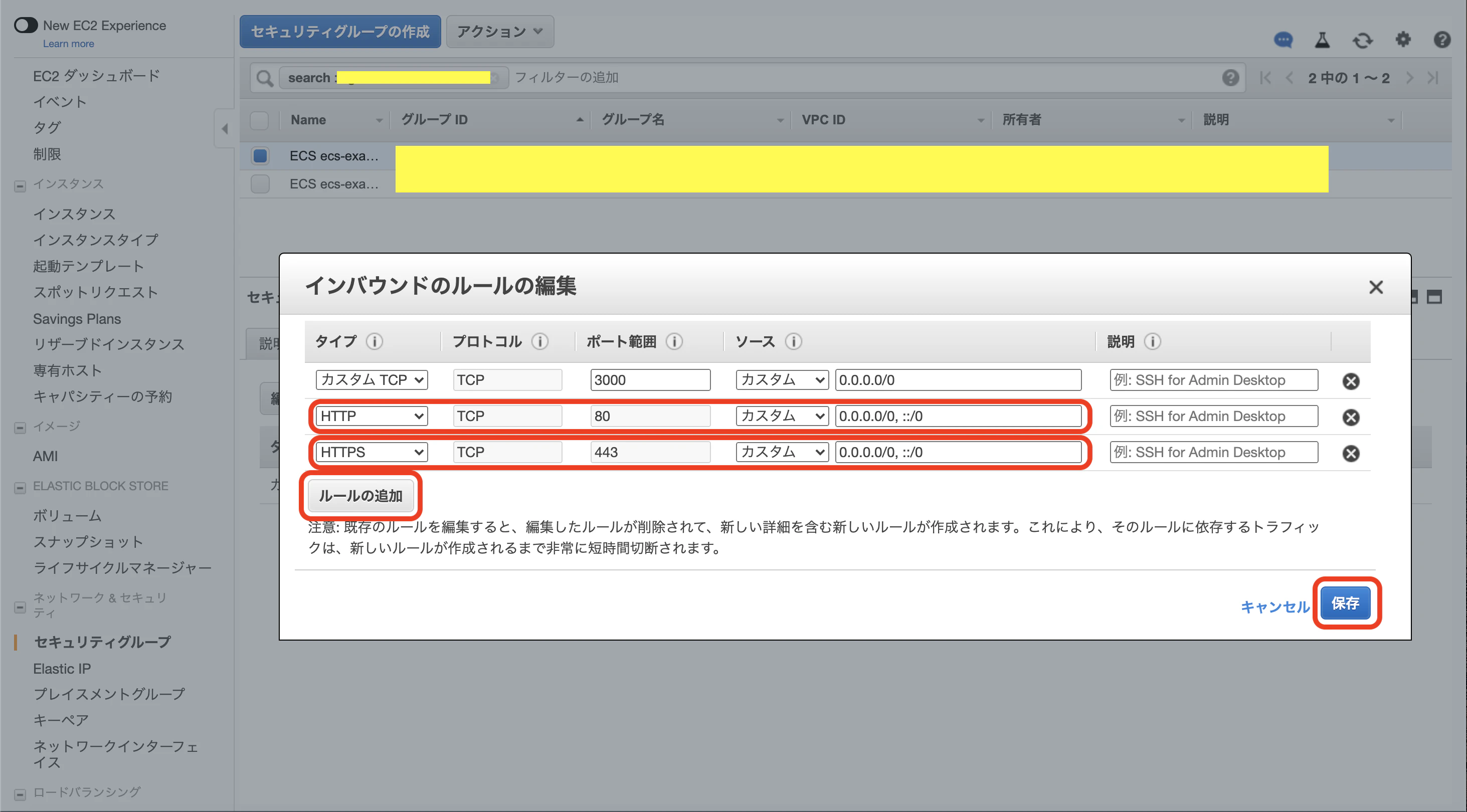Toggle New EC2 Experience switch
The height and width of the screenshot is (812, 1467).
[26, 26]
